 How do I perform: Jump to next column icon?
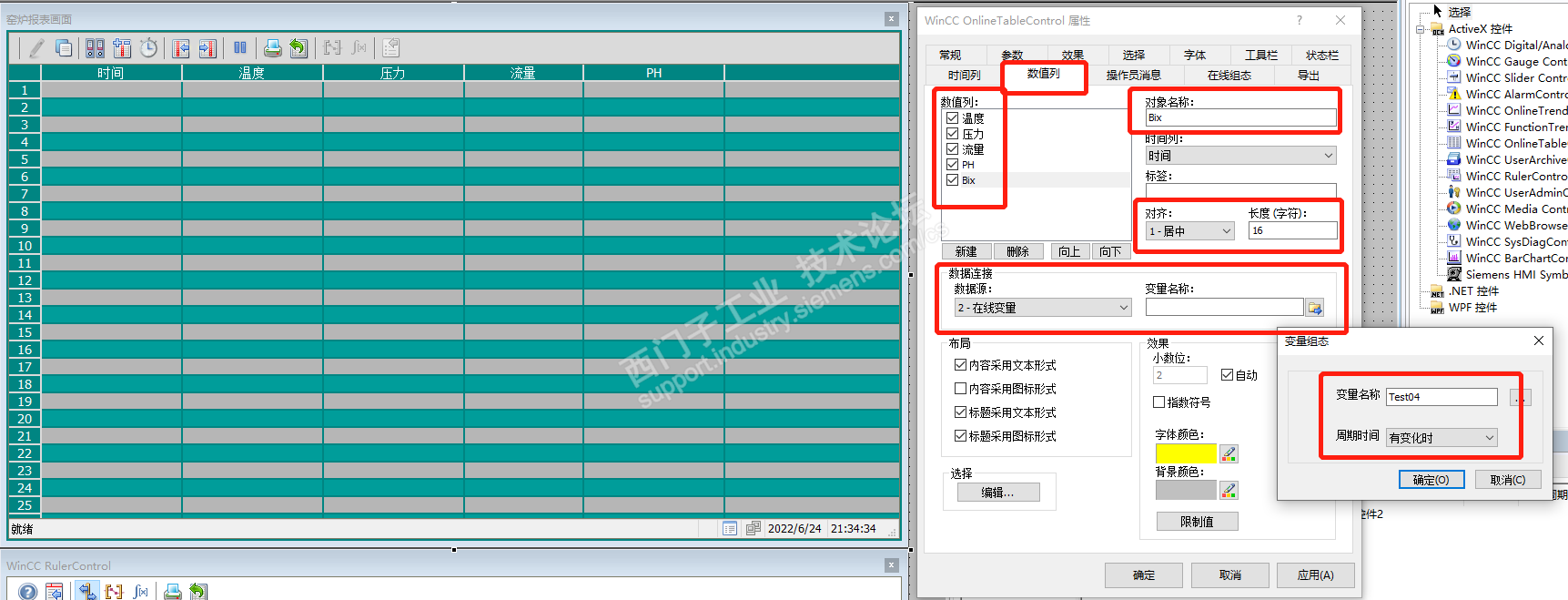click(207, 48)
